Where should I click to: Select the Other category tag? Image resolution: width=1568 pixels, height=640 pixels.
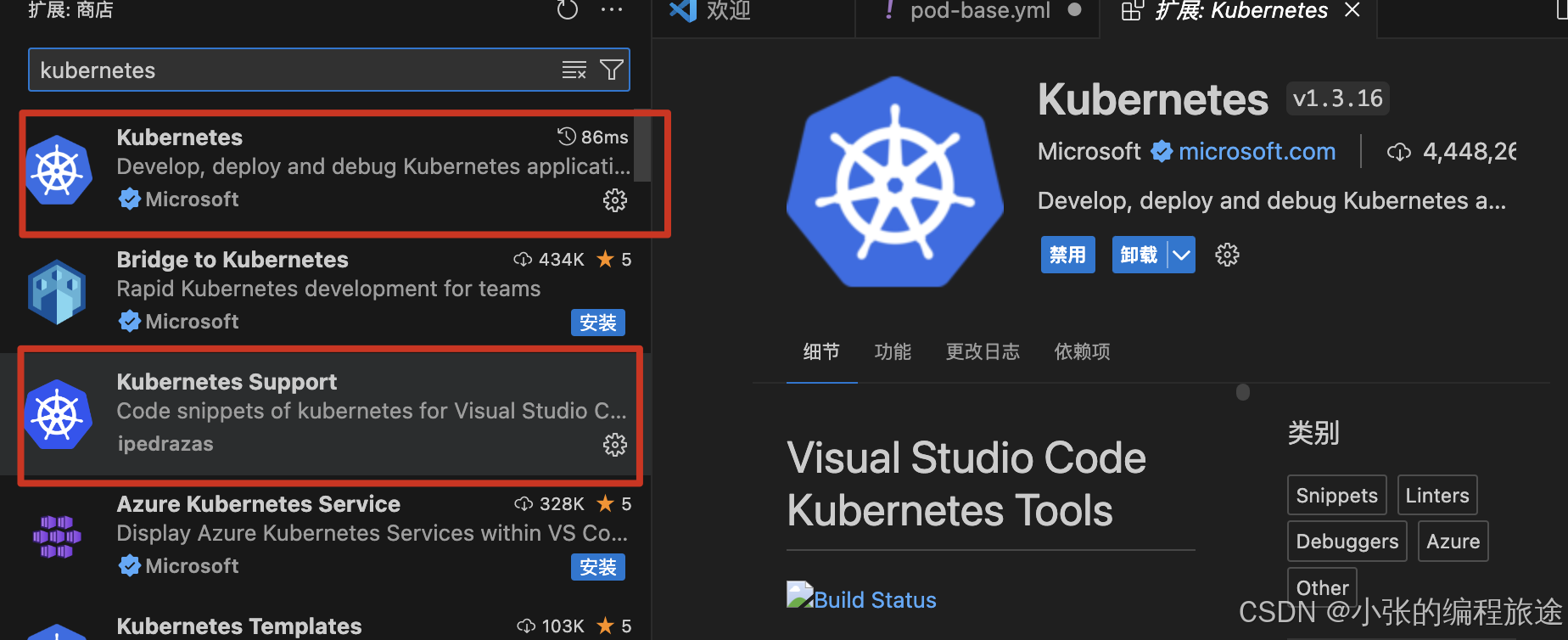(1322, 587)
